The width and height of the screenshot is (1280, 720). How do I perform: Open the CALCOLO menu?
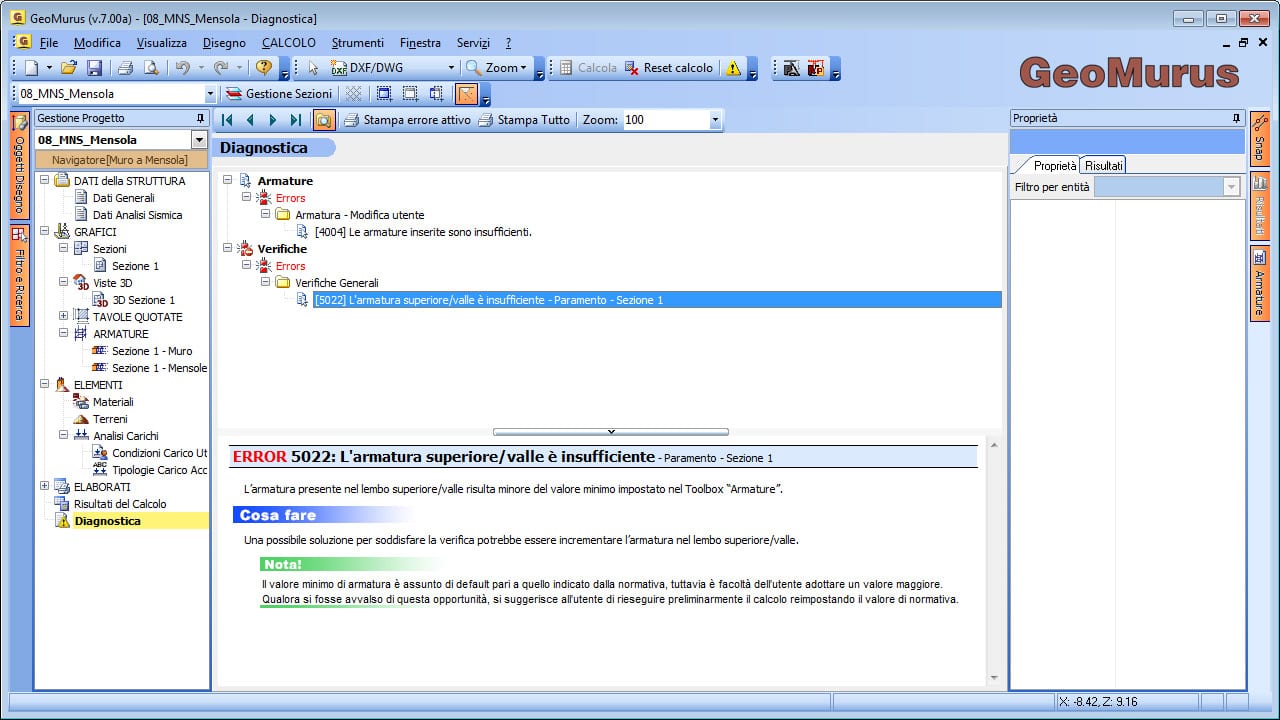tap(289, 43)
